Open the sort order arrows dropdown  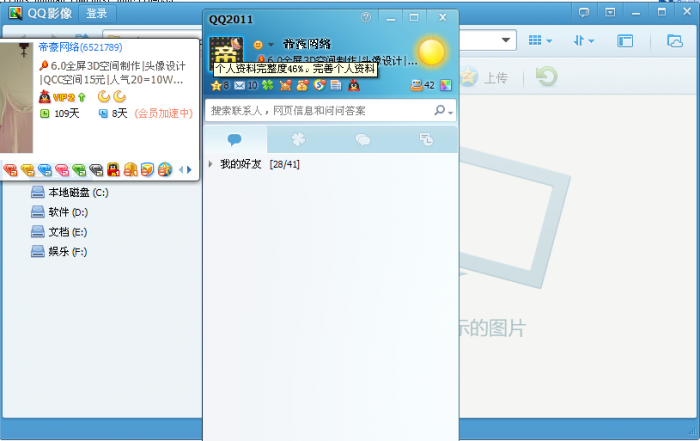(x=583, y=41)
